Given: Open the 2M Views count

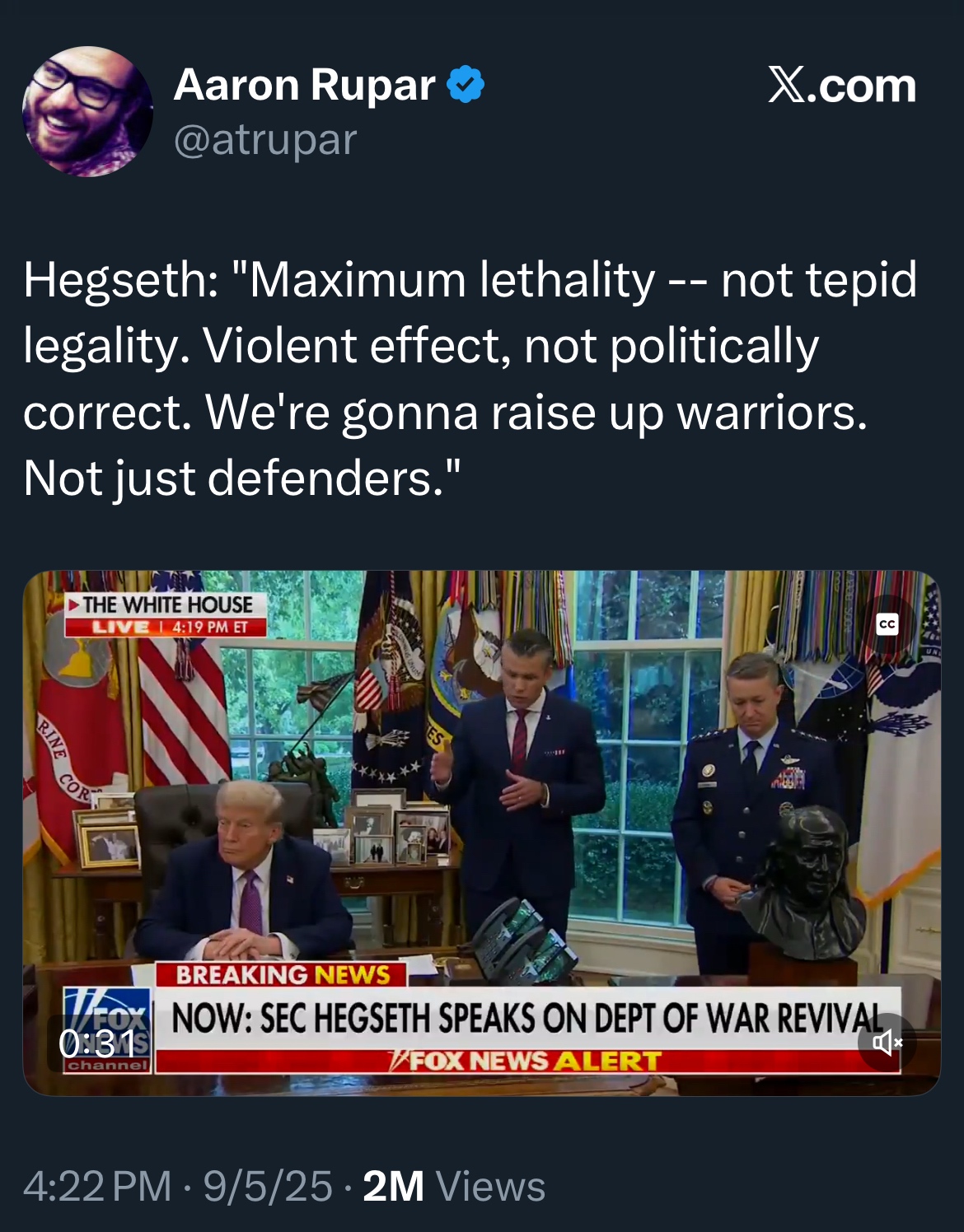Looking at the screenshot, I should point(454,1186).
